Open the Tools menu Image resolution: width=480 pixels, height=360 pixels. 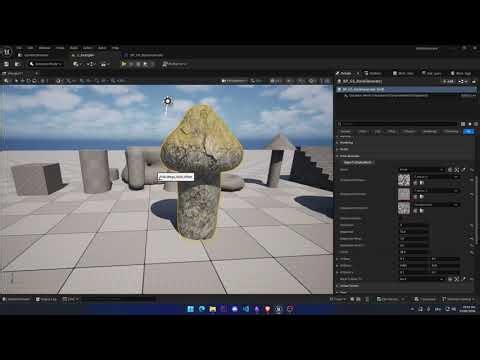[60, 48]
